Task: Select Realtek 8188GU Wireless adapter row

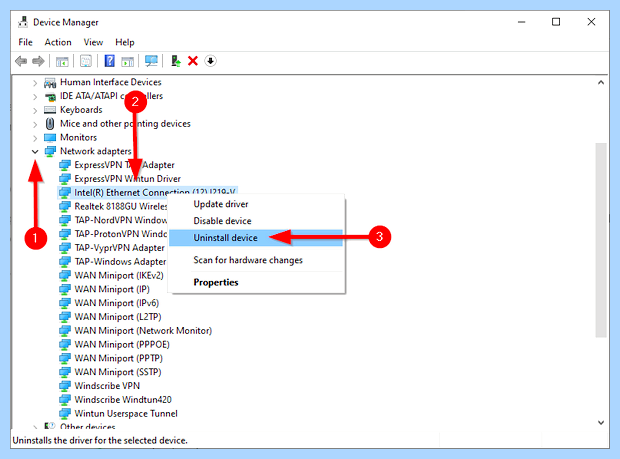Action: pos(113,206)
